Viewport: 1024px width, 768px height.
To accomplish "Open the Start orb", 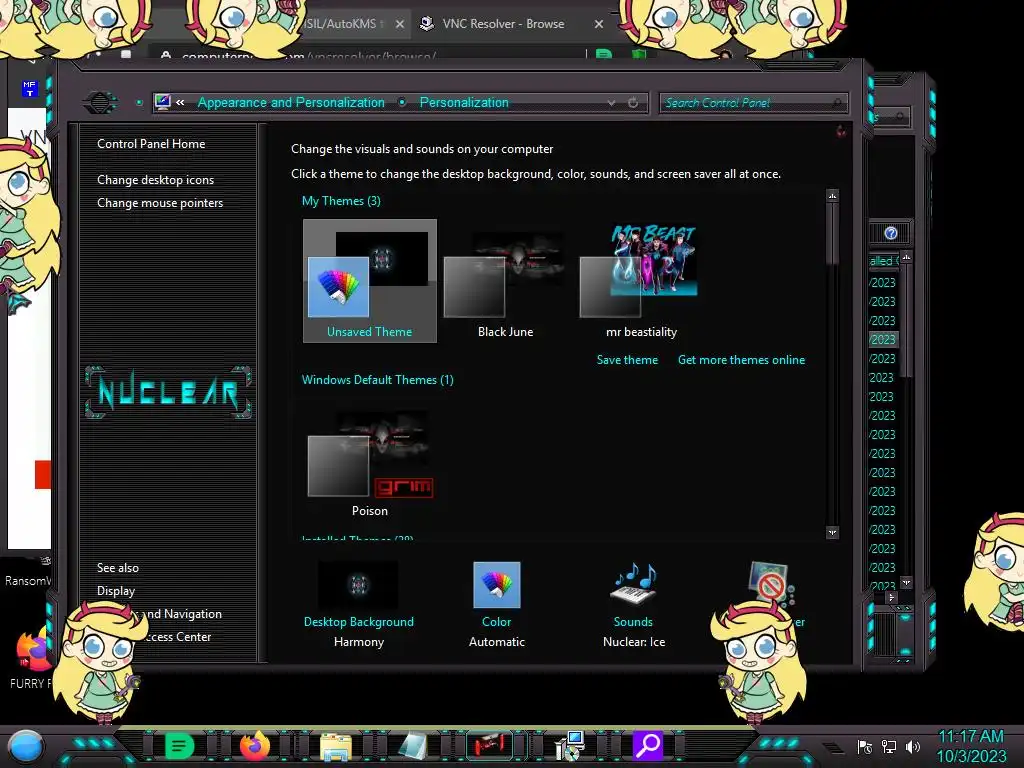I will [25, 746].
